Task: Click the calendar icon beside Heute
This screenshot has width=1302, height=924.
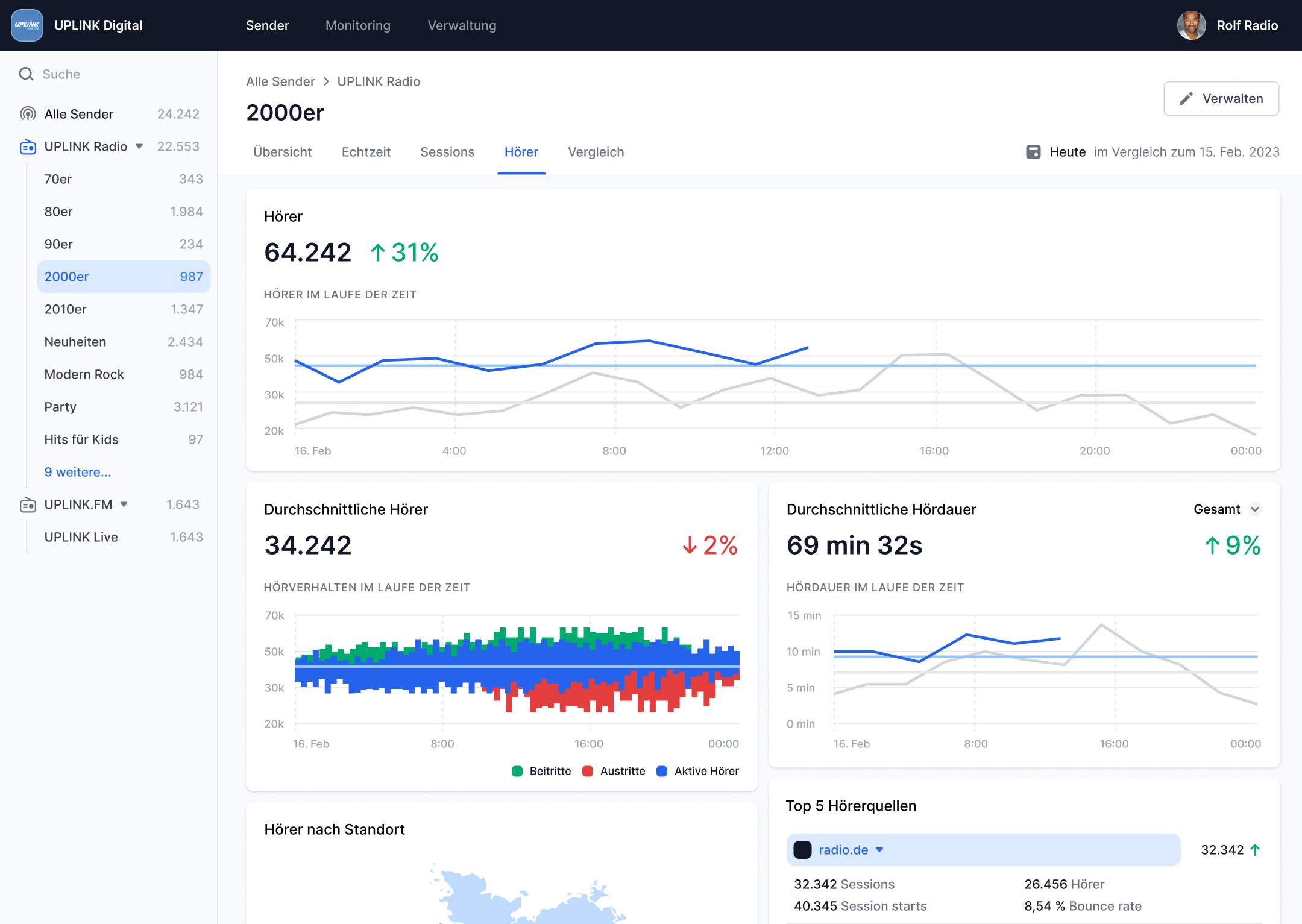Action: (1033, 152)
